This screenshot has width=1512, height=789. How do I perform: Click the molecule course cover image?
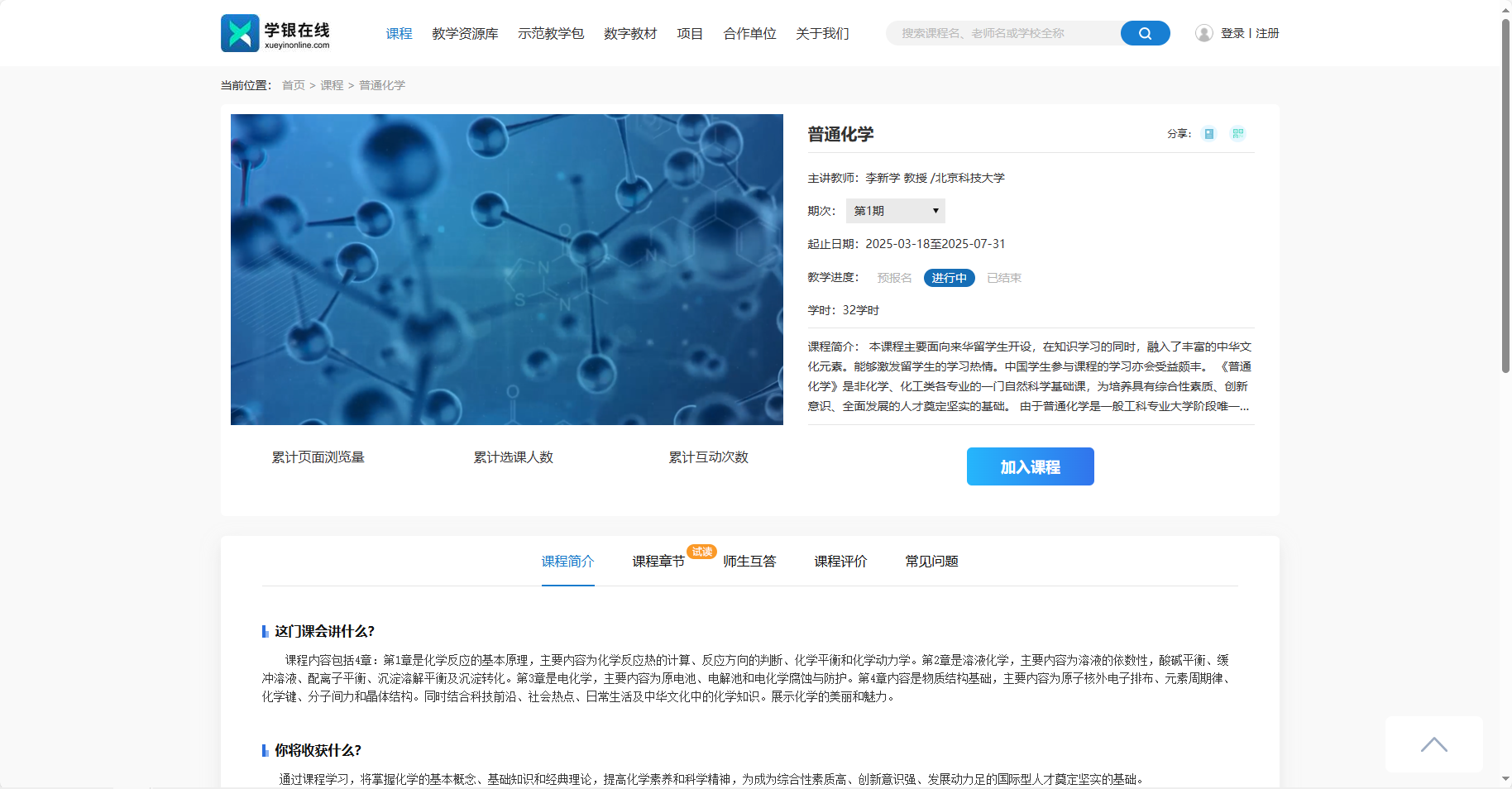(x=507, y=270)
